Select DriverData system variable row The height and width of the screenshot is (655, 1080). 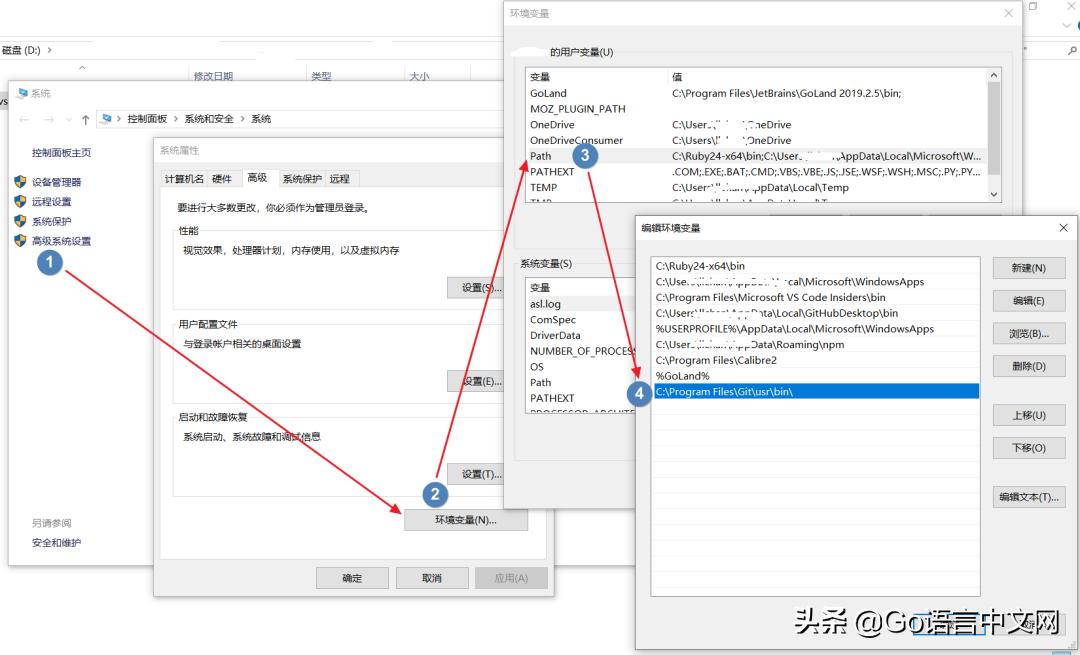coord(580,335)
